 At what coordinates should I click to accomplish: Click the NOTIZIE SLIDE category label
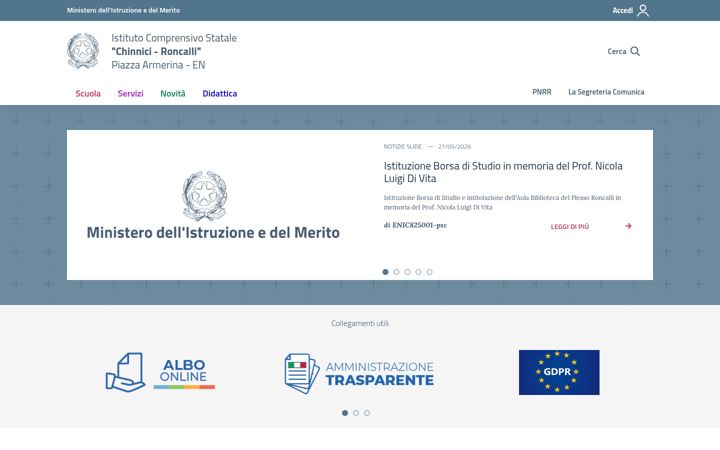402,146
